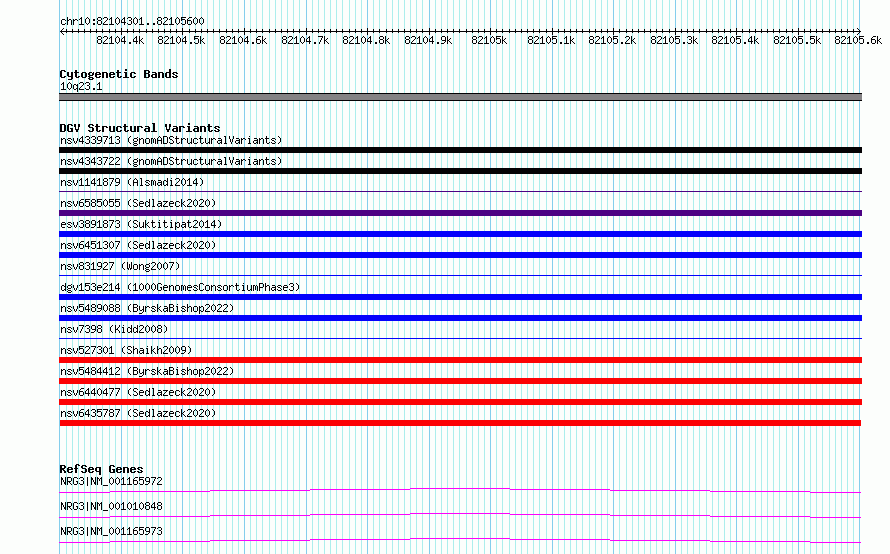Click the purple bar under nsv6585055
This screenshot has height=554, width=890.
[x=460, y=213]
